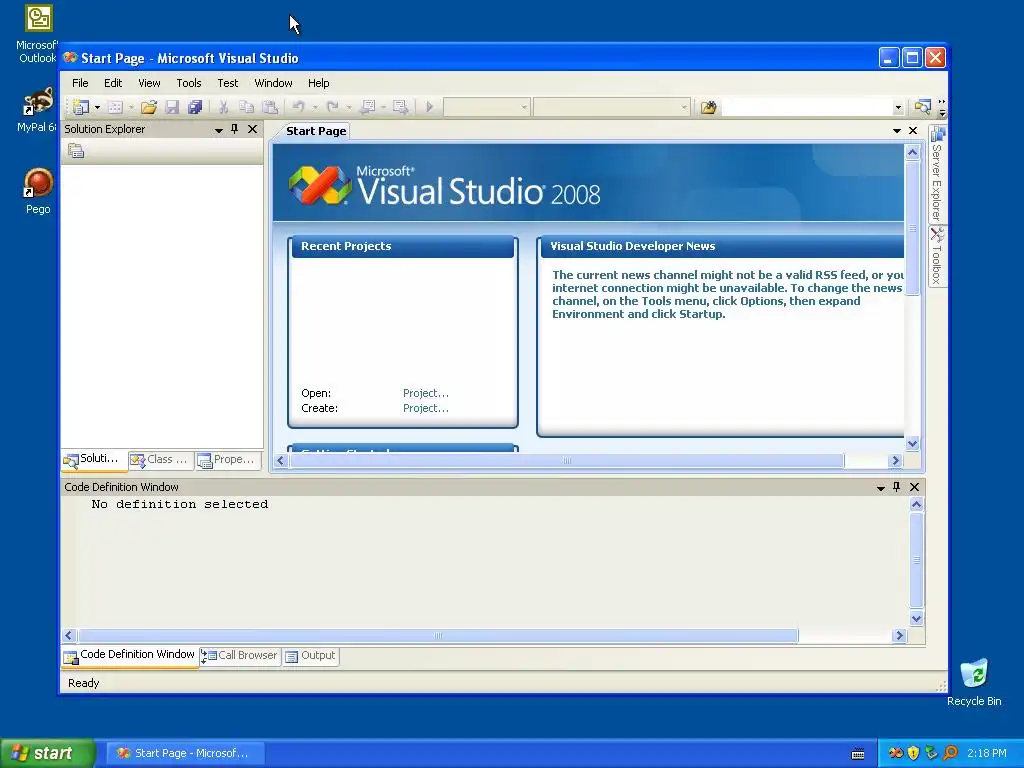The width and height of the screenshot is (1024, 768).
Task: Select the Pego desktop shortcut icon
Action: pos(38,191)
